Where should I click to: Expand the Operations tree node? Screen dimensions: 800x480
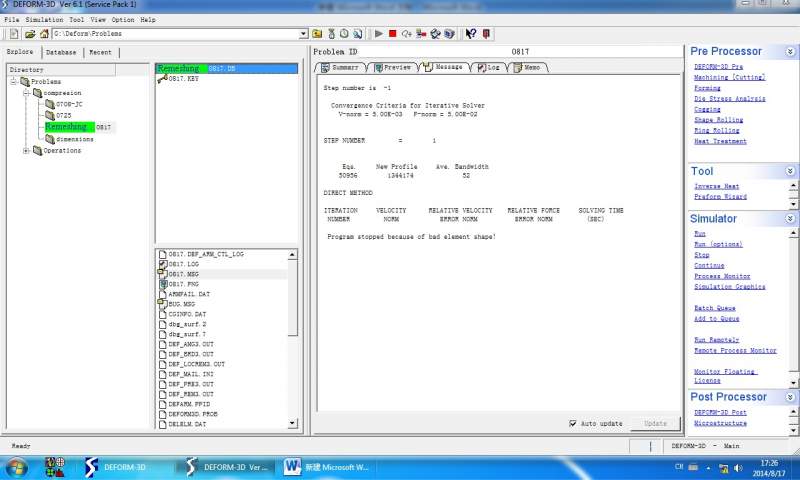point(26,150)
